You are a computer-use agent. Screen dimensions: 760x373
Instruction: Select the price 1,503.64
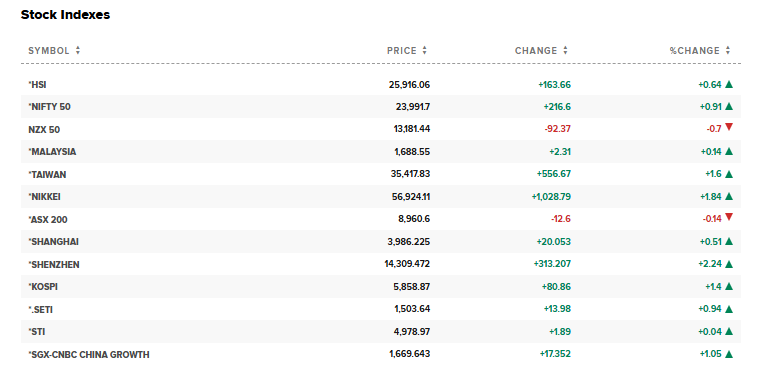pos(412,309)
